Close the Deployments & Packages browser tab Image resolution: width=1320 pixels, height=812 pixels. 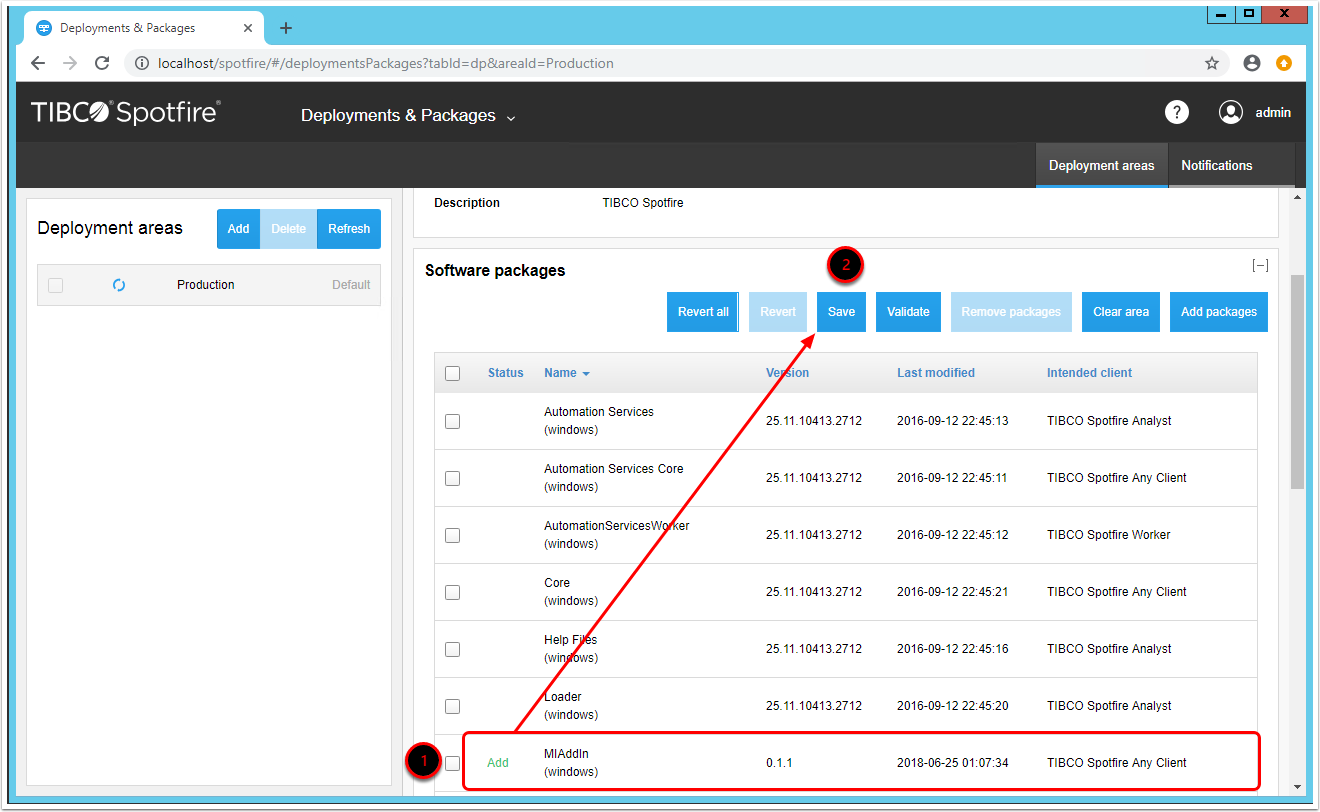pos(248,28)
